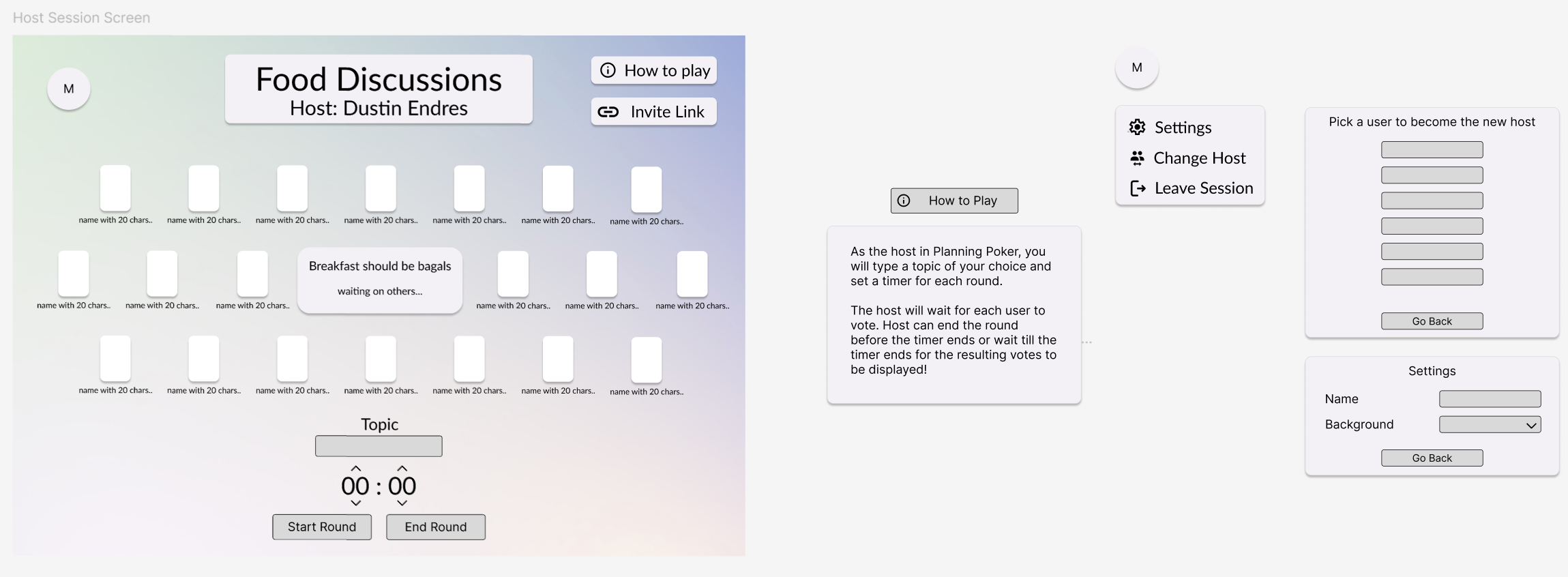
Task: Click the Host: Dustin Endres text
Action: point(379,108)
